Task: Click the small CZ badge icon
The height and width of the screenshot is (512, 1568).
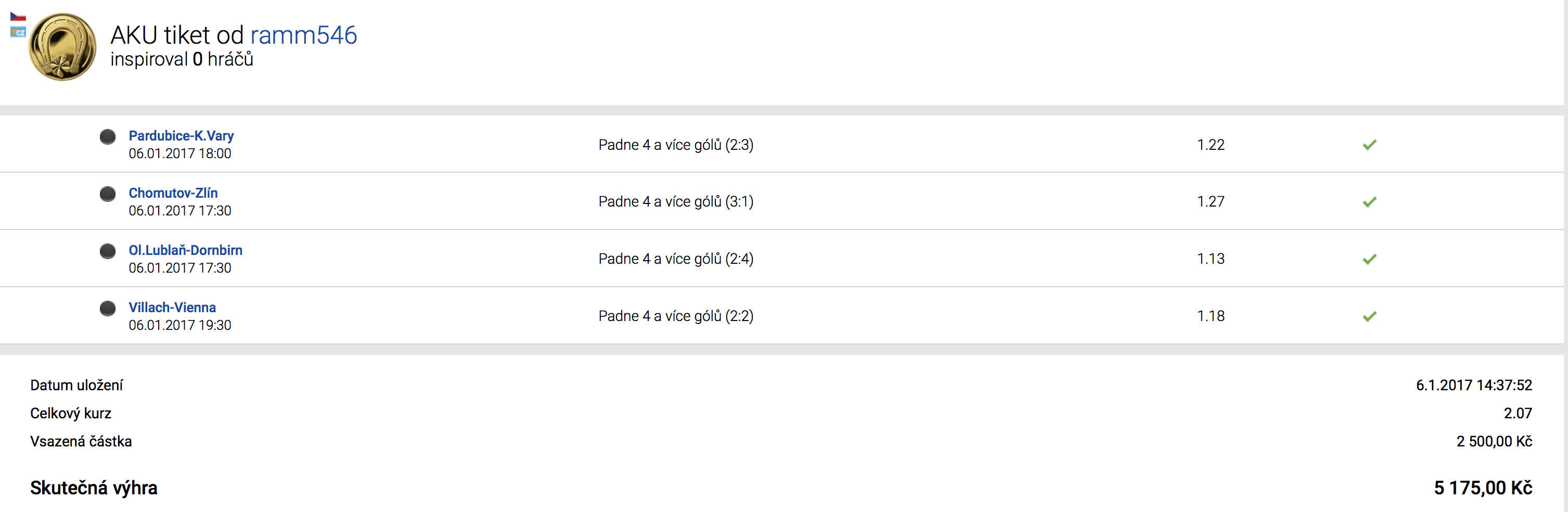Action: (x=18, y=32)
